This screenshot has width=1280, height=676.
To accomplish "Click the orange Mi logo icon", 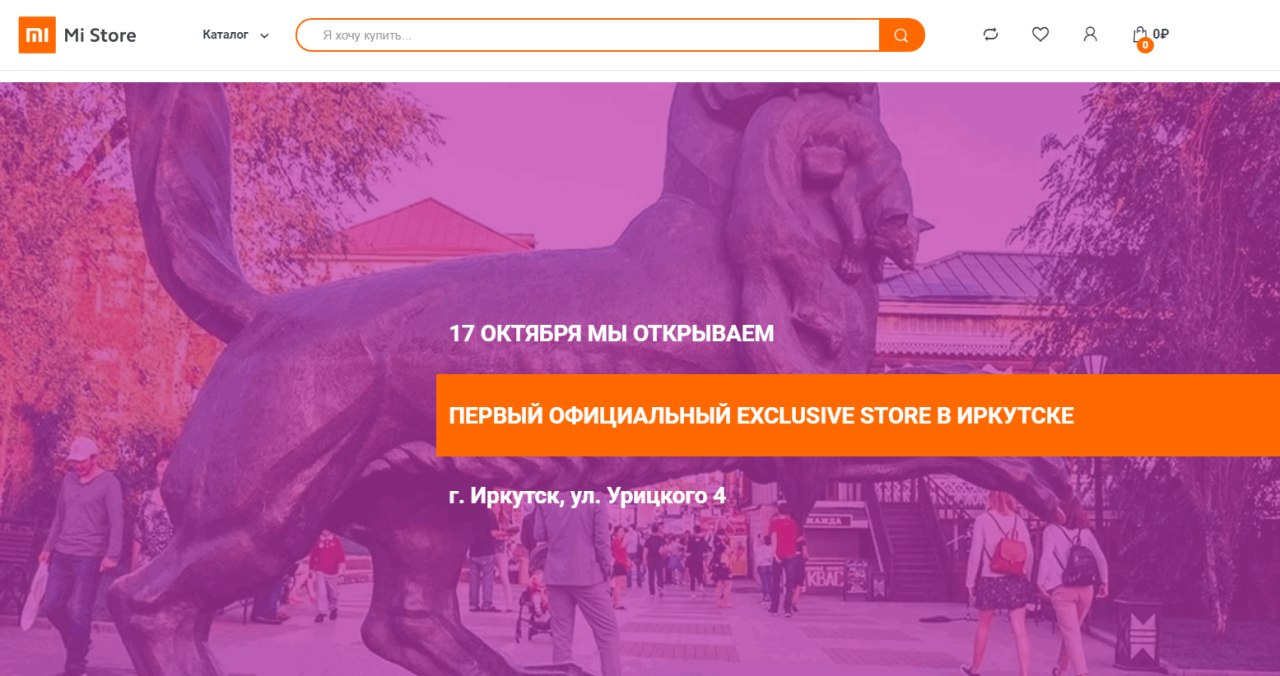I will pos(37,35).
